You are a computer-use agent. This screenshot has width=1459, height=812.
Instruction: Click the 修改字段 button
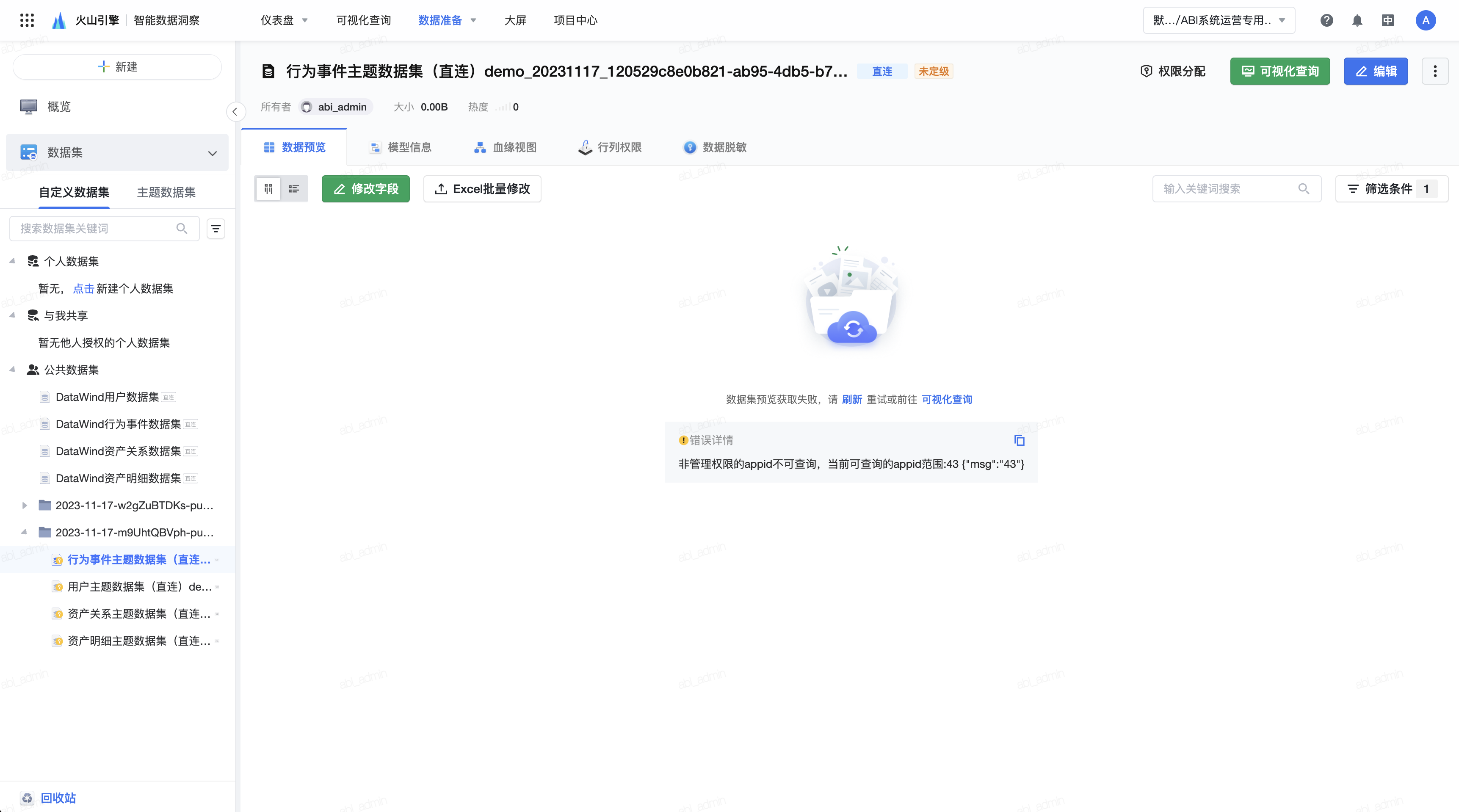(365, 188)
